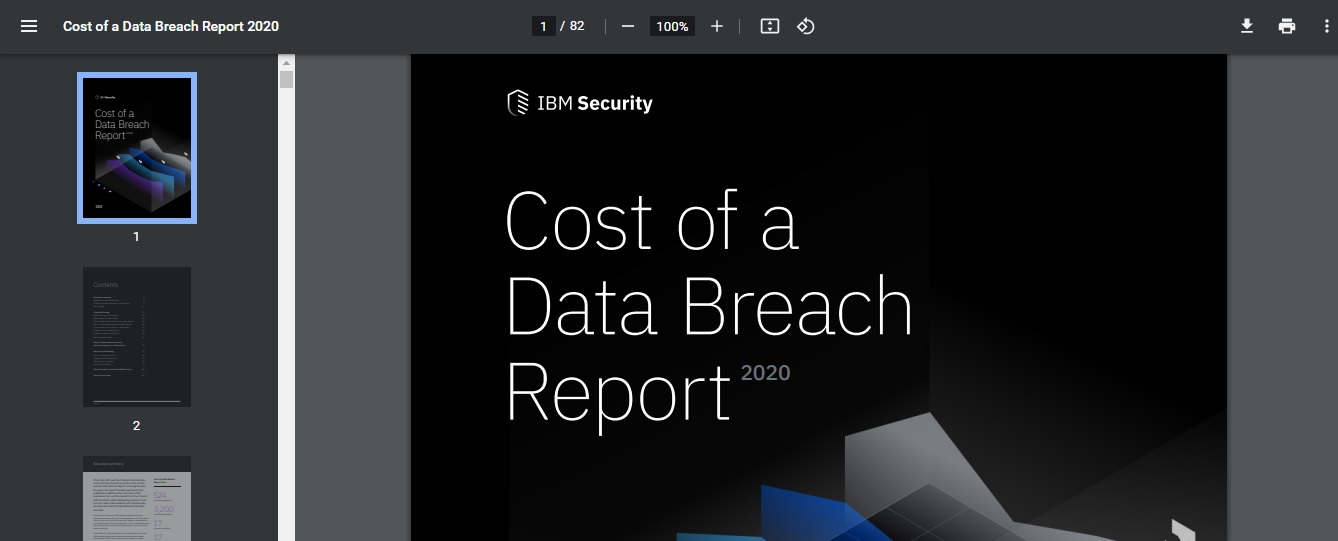The image size is (1338, 541).
Task: Select page 2 Contents thumbnail
Action: click(x=137, y=336)
